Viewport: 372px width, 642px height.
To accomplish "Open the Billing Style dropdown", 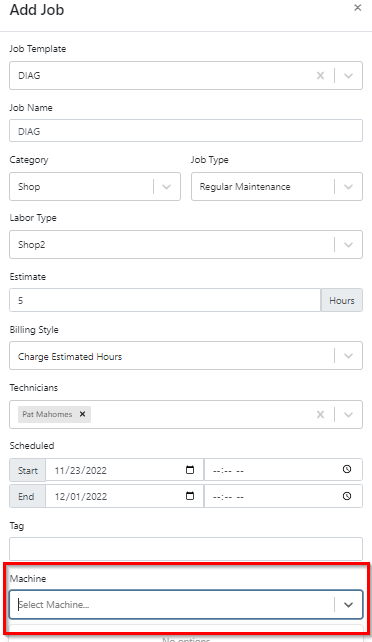I will pyautogui.click(x=186, y=356).
